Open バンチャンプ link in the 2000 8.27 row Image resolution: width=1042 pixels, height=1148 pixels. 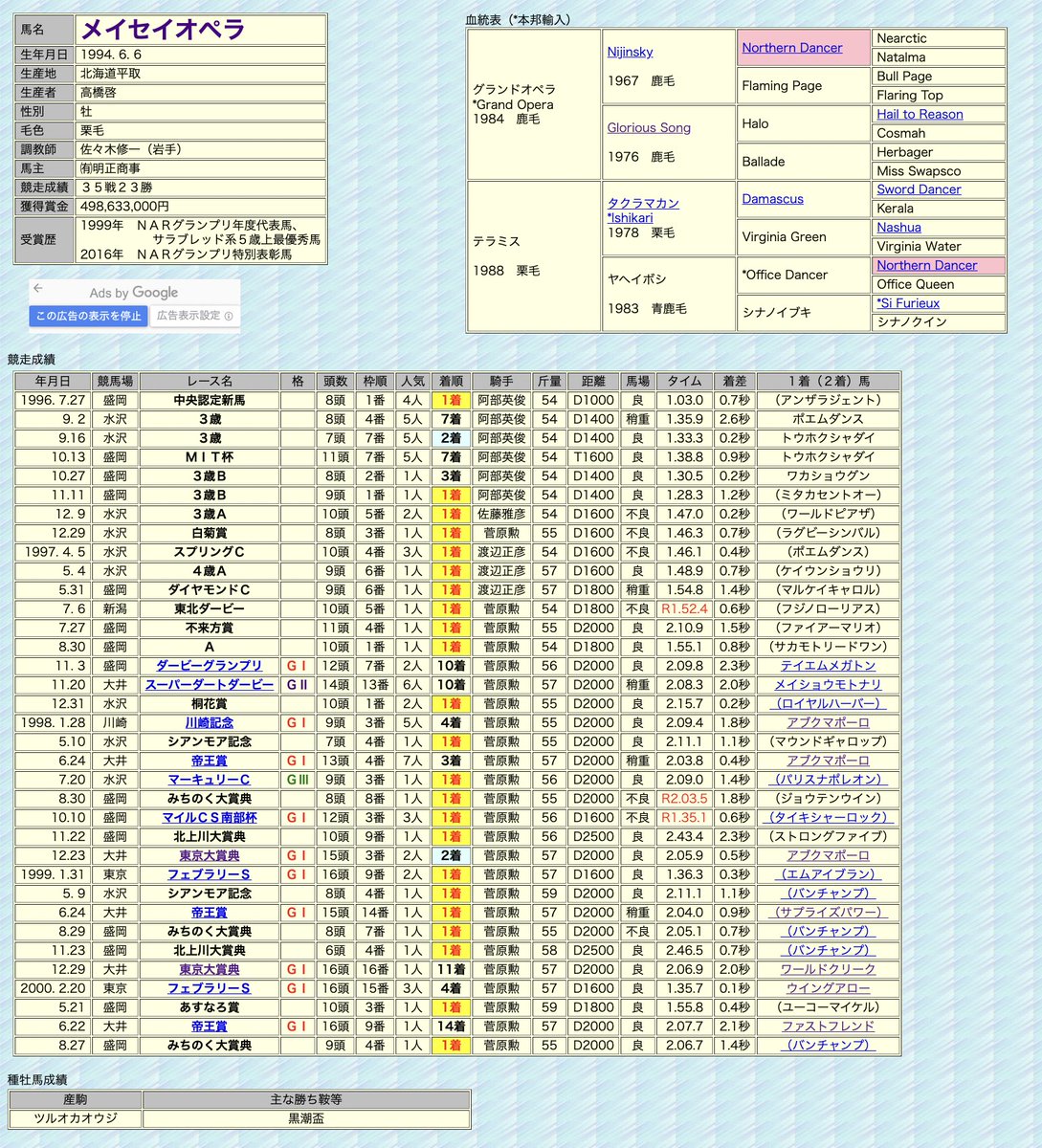click(828, 1046)
